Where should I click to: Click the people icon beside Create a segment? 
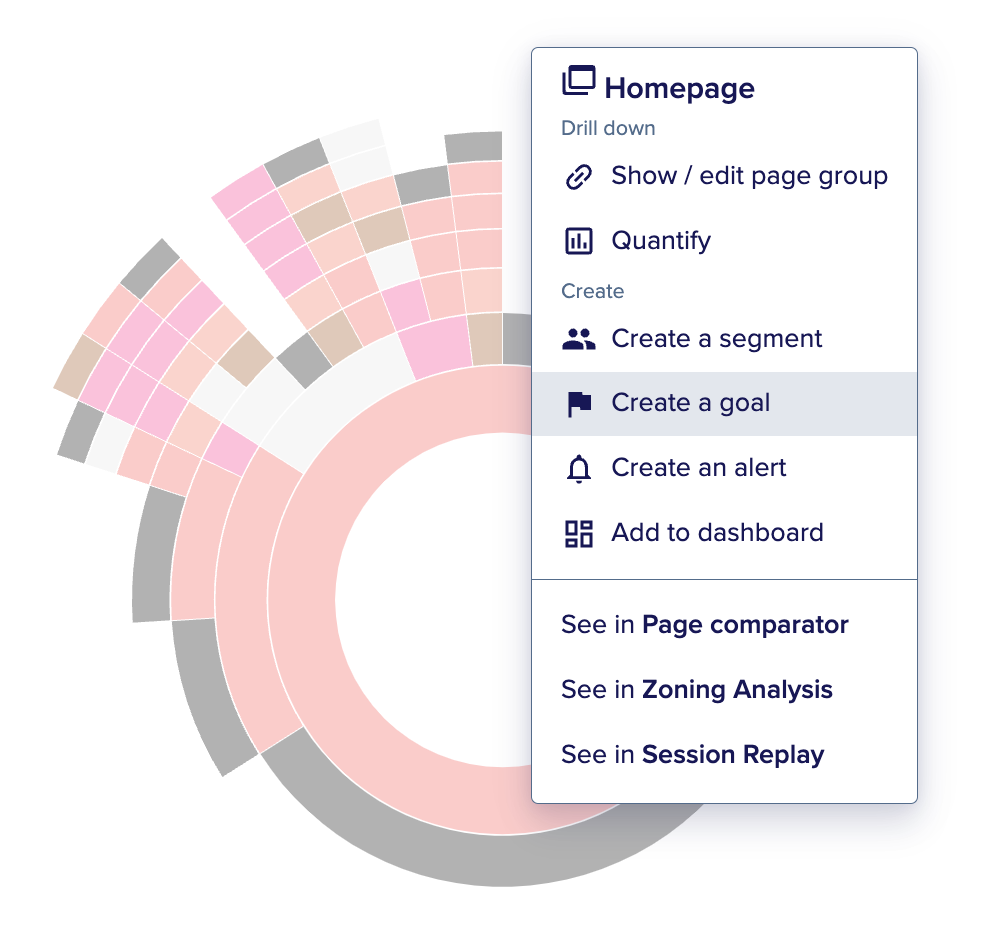pyautogui.click(x=579, y=339)
